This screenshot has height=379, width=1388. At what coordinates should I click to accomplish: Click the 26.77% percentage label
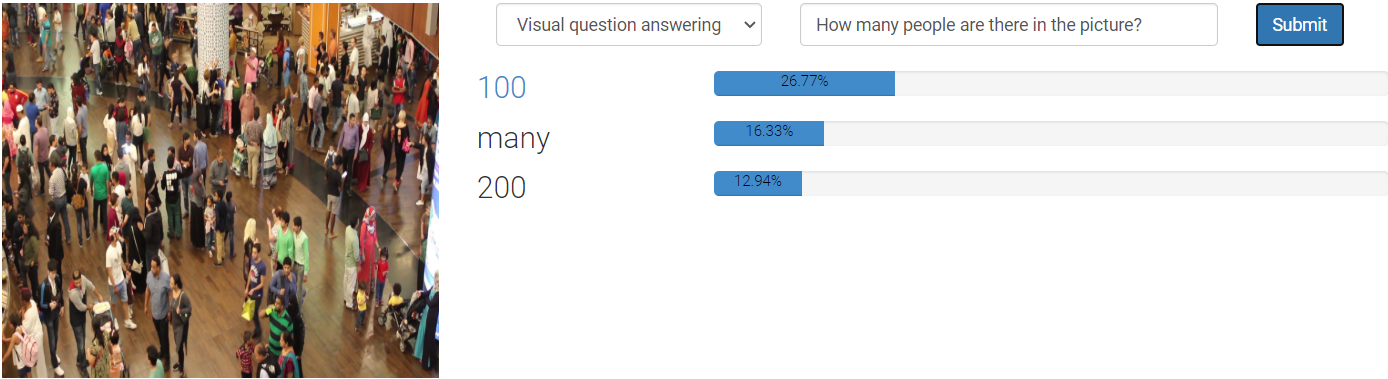[804, 82]
